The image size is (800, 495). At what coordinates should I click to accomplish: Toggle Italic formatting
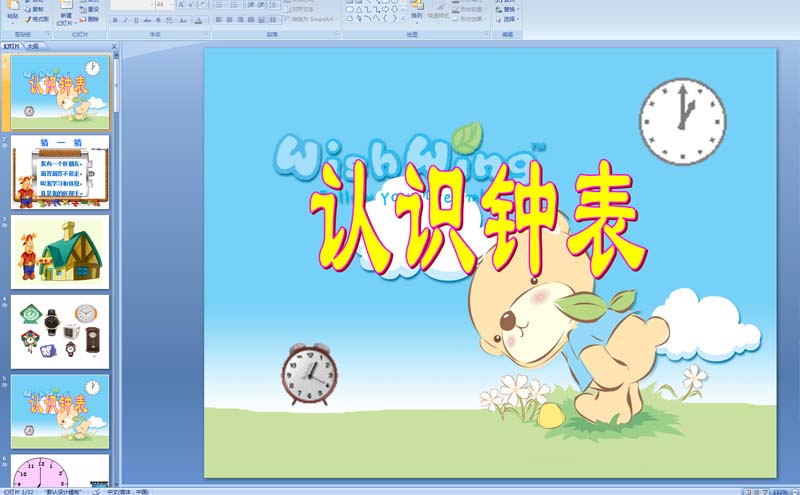click(125, 20)
